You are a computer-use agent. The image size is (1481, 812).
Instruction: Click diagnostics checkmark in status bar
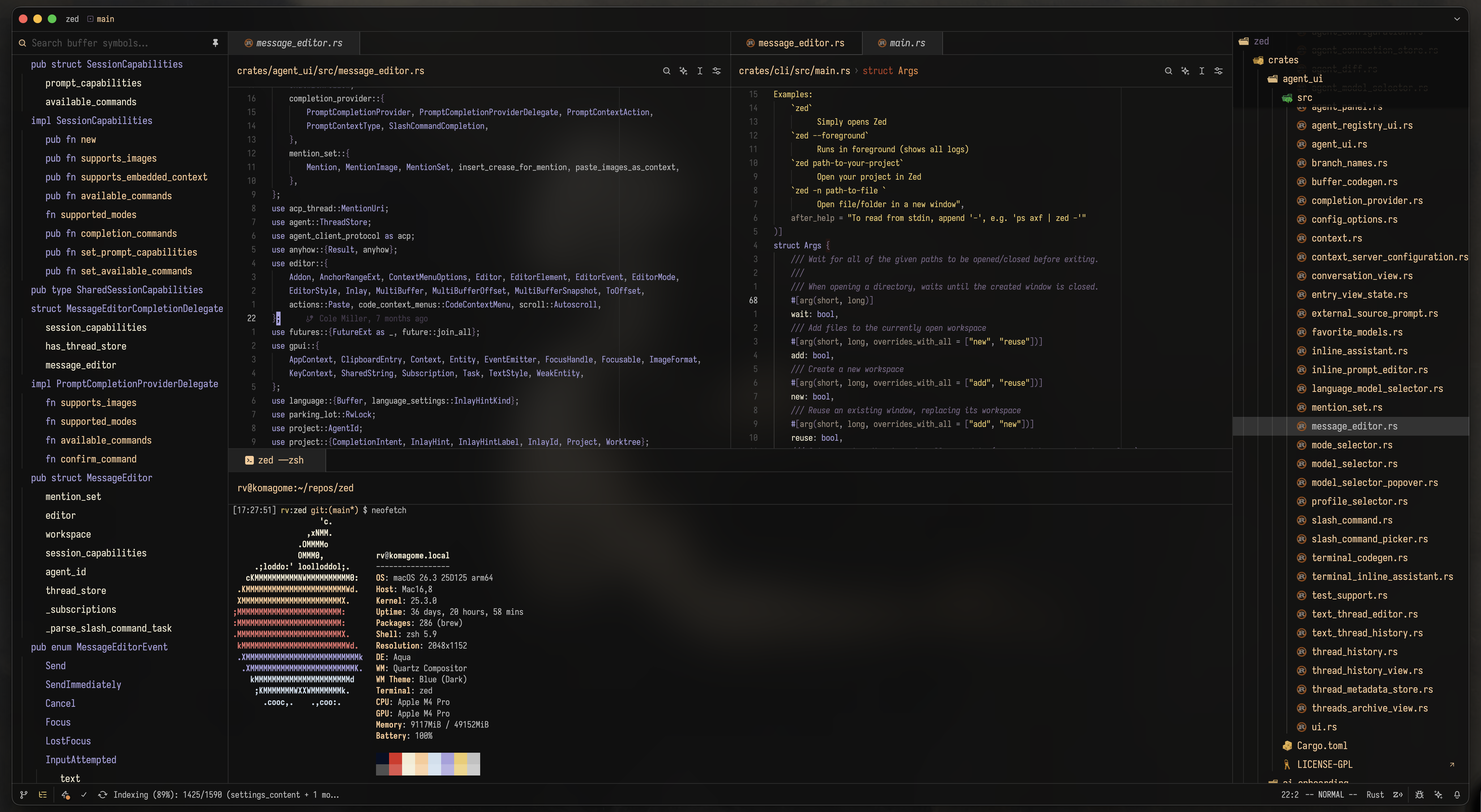click(x=84, y=795)
